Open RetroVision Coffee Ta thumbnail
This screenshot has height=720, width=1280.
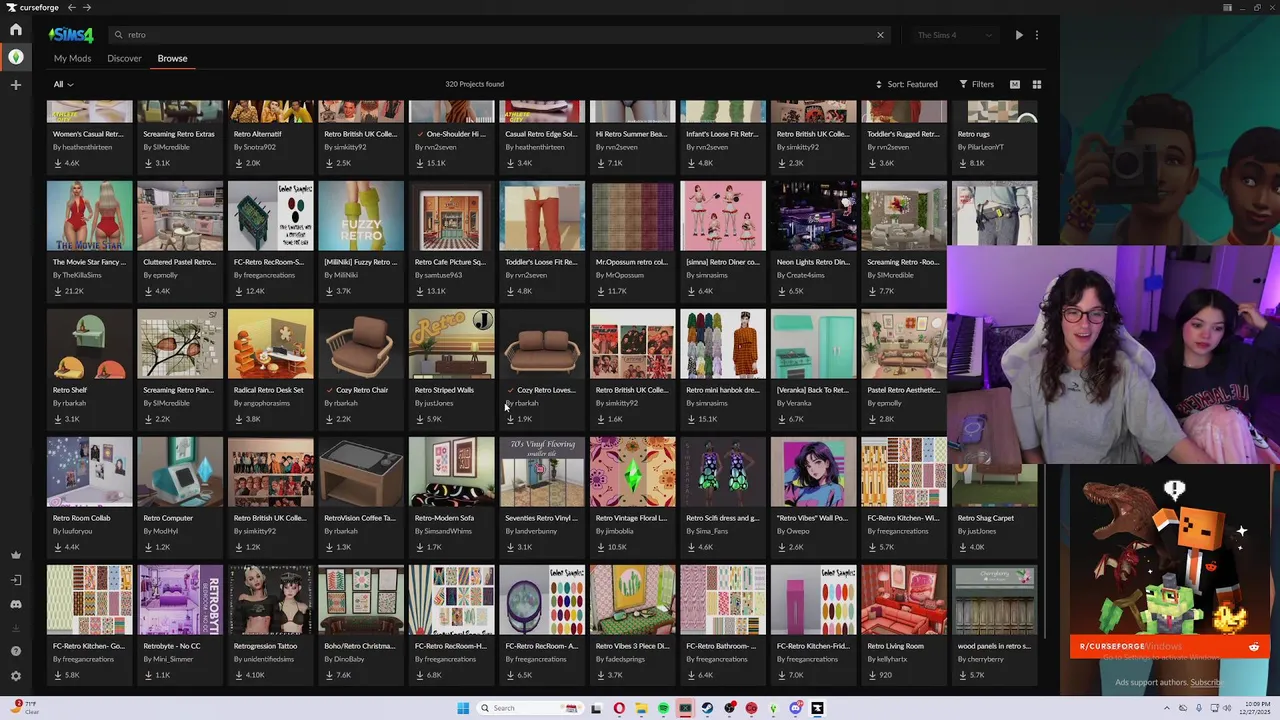pos(361,471)
